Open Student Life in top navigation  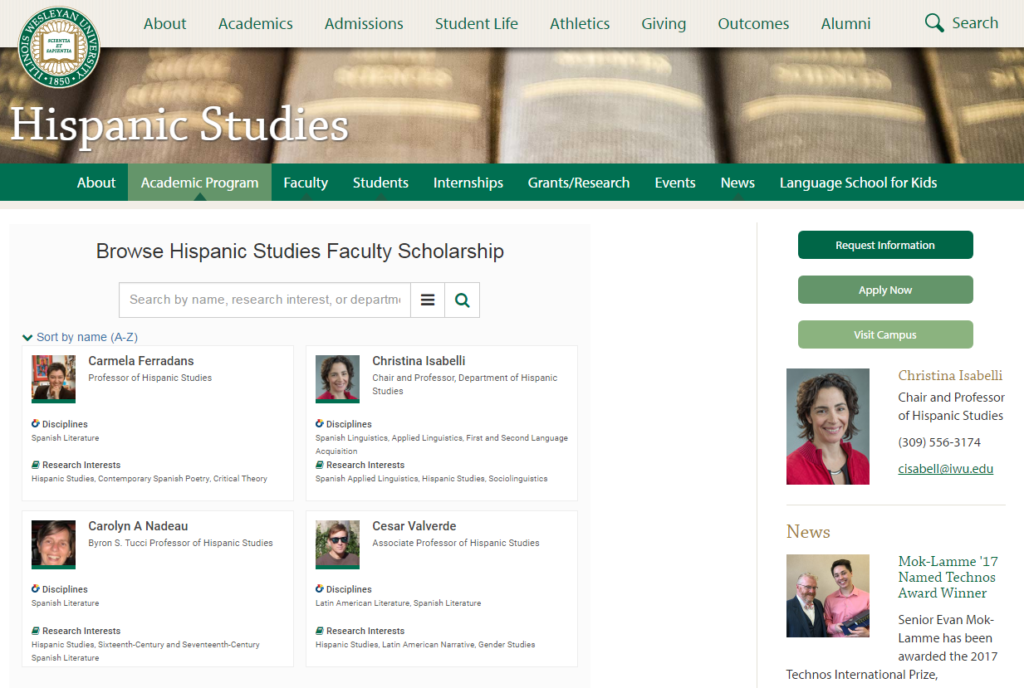476,23
